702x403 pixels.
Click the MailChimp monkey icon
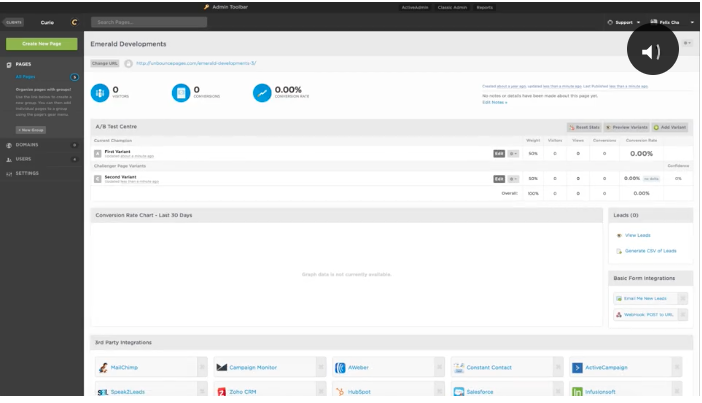point(103,368)
